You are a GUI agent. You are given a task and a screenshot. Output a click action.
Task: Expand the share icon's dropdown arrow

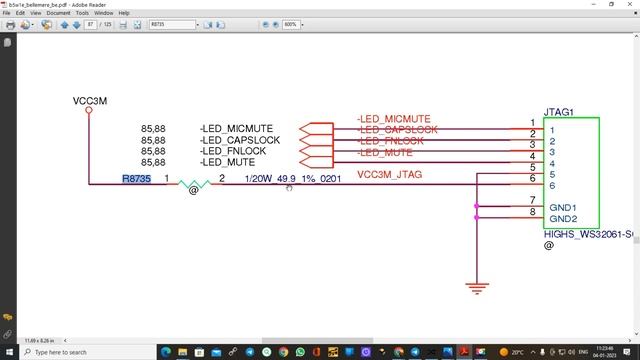coord(33,25)
